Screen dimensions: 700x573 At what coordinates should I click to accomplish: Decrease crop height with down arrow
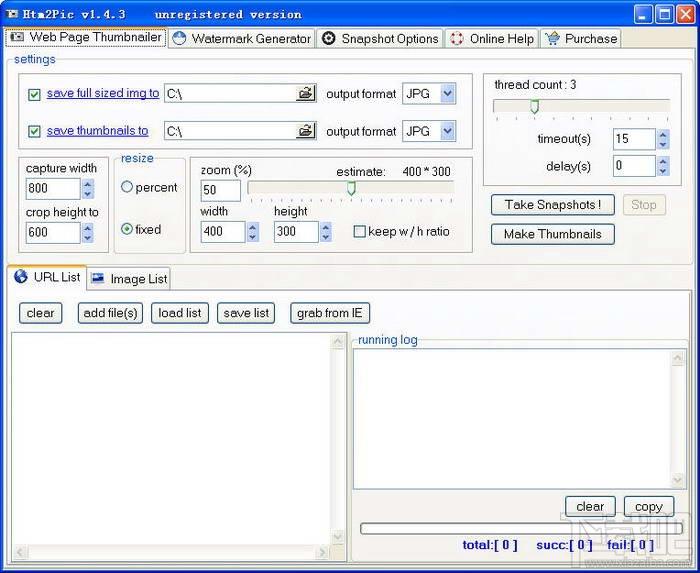tap(88, 237)
